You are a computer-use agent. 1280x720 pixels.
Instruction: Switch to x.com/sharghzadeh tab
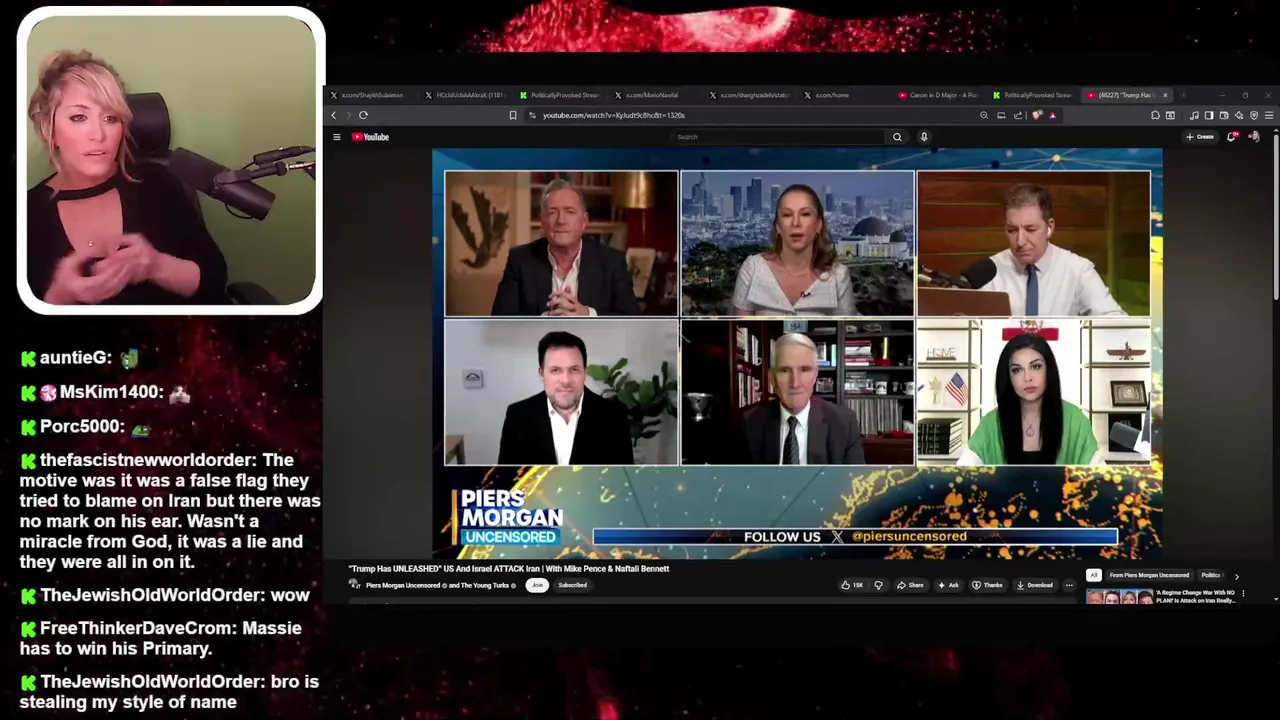click(x=750, y=95)
